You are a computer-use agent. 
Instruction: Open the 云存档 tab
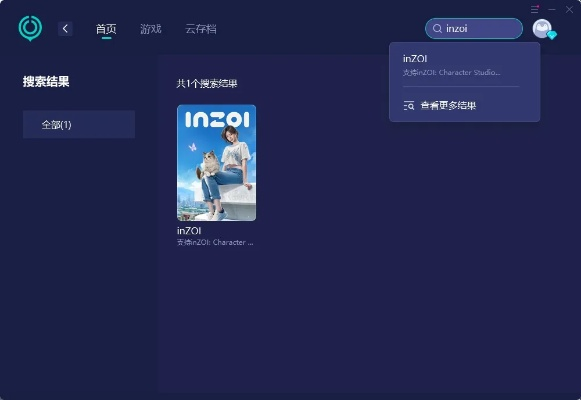pyautogui.click(x=201, y=29)
